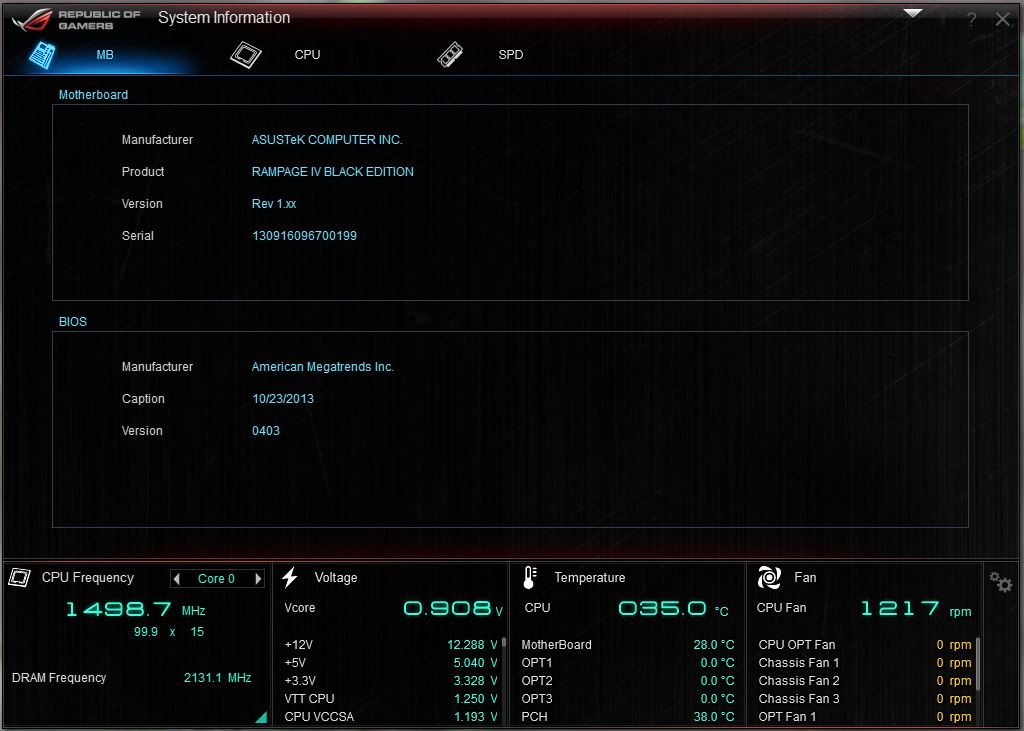Click the OPT Fan 1 row
Image resolution: width=1024 pixels, height=731 pixels.
(865, 717)
